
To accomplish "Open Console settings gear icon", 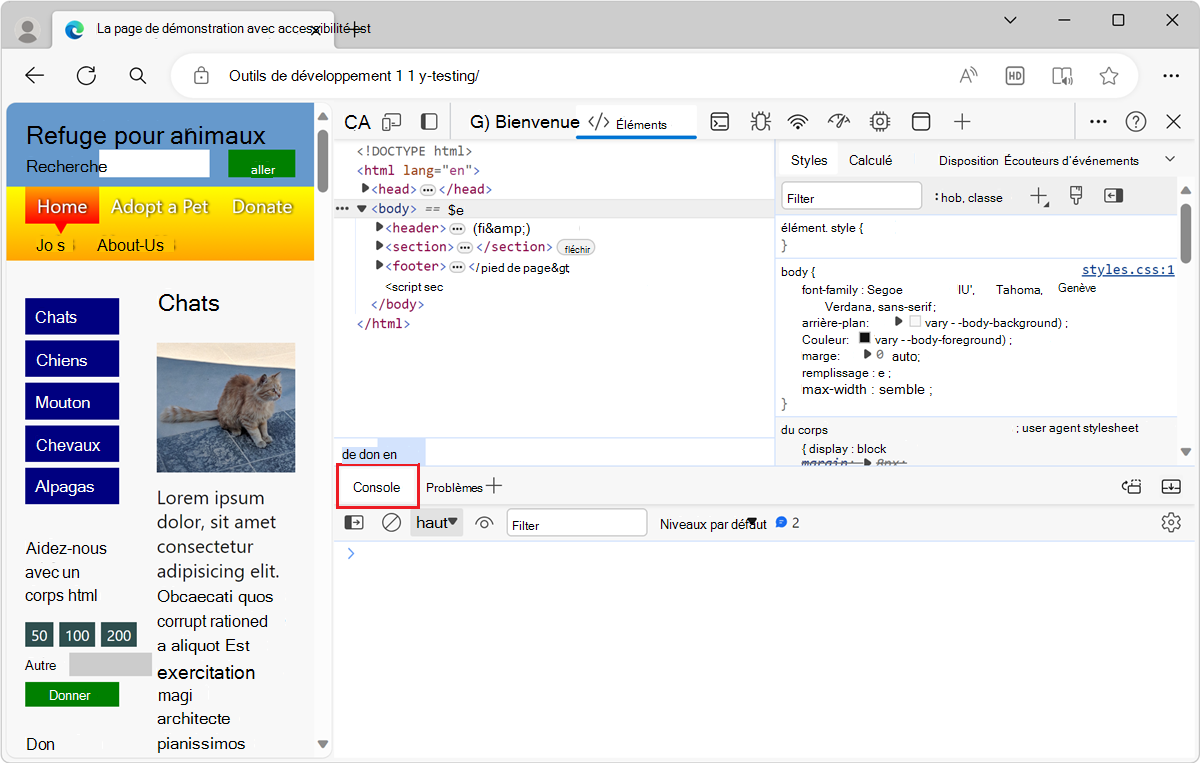I will [x=1171, y=522].
